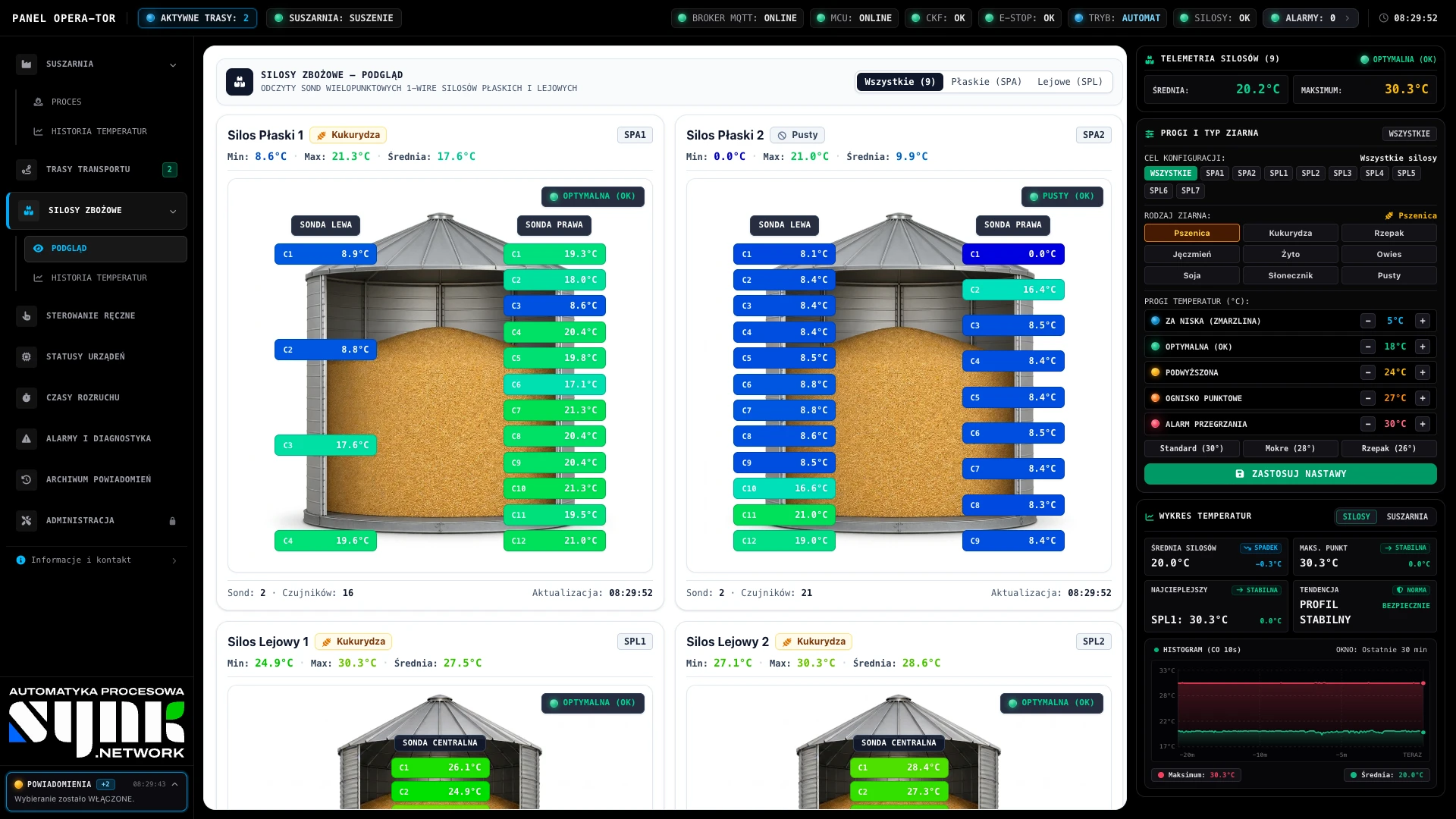Click Statusy Urządzeń chip icon
The image size is (1456, 819).
click(27, 357)
